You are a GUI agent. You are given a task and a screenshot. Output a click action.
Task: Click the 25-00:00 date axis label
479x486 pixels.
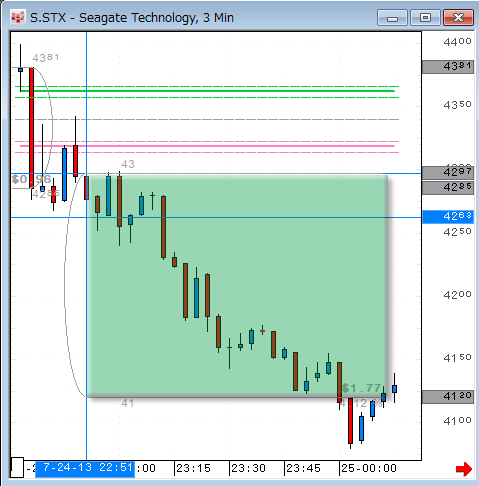[369, 468]
